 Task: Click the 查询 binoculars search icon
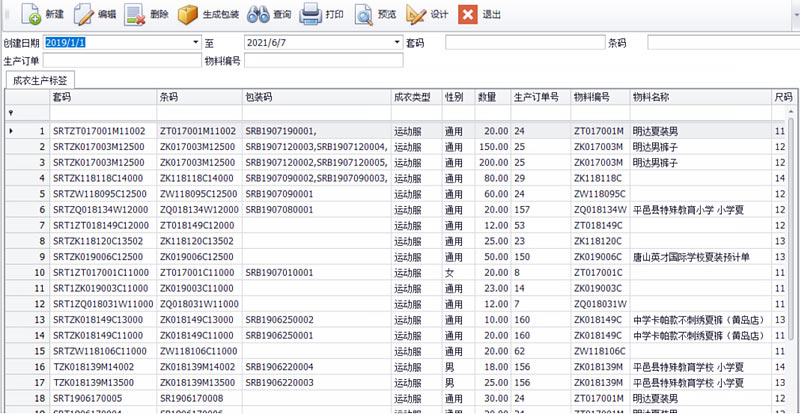259,15
